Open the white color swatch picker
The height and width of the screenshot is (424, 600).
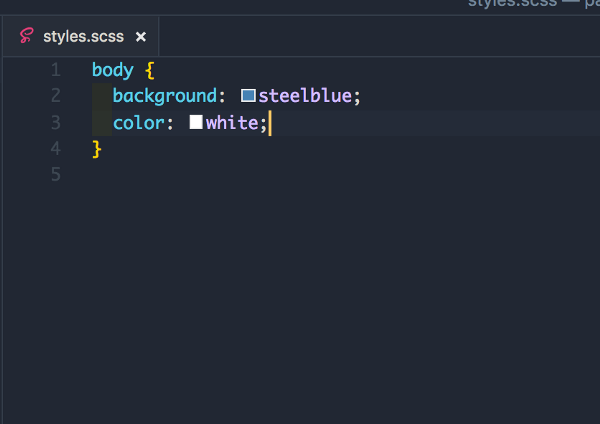[x=196, y=123]
